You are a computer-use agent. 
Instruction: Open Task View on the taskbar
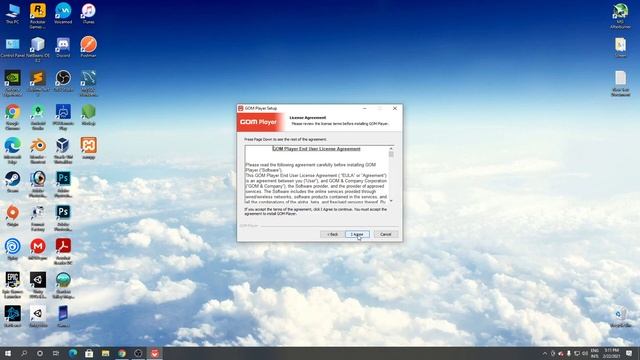pos(56,353)
